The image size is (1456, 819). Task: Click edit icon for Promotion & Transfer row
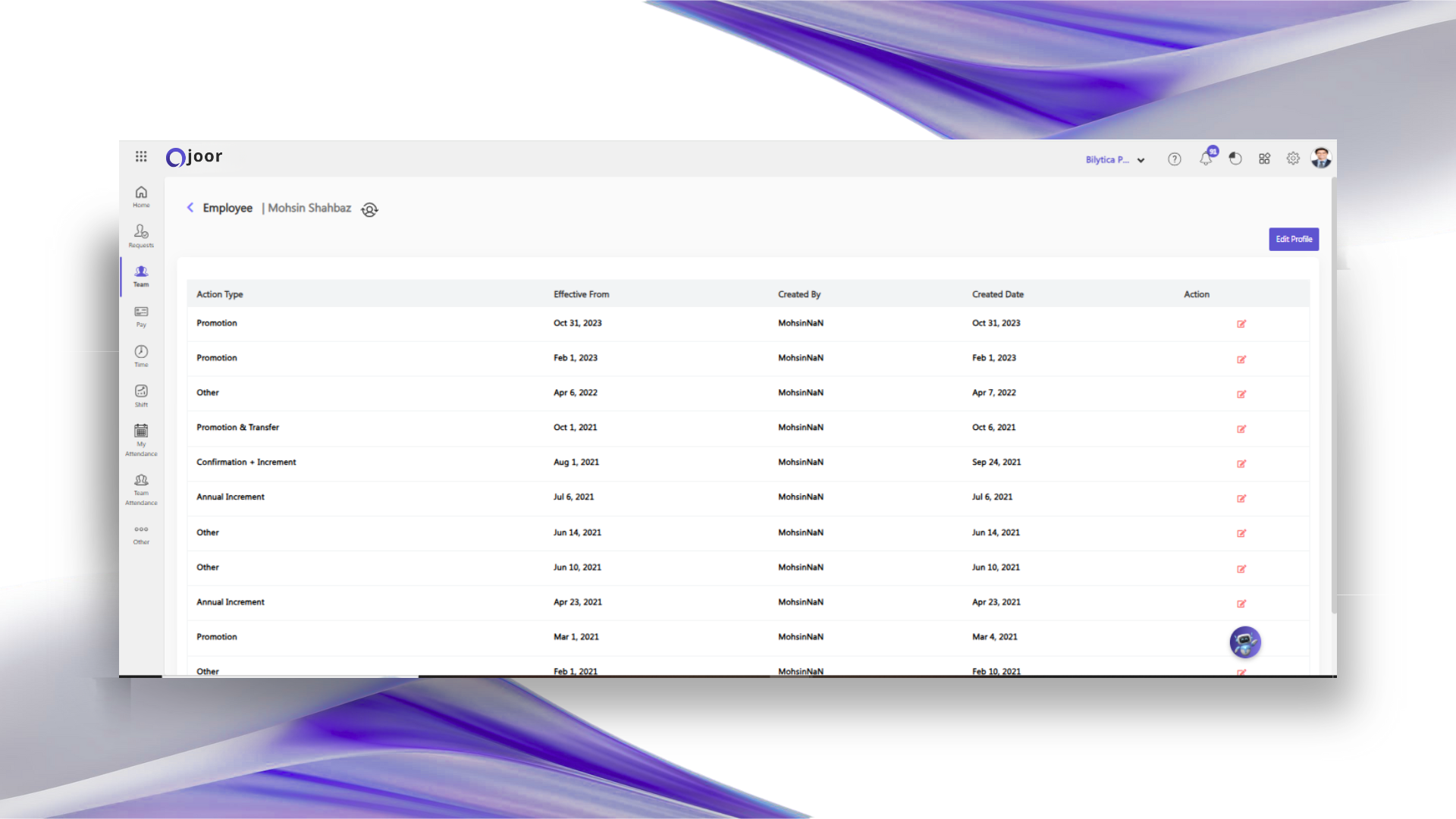pos(1241,428)
